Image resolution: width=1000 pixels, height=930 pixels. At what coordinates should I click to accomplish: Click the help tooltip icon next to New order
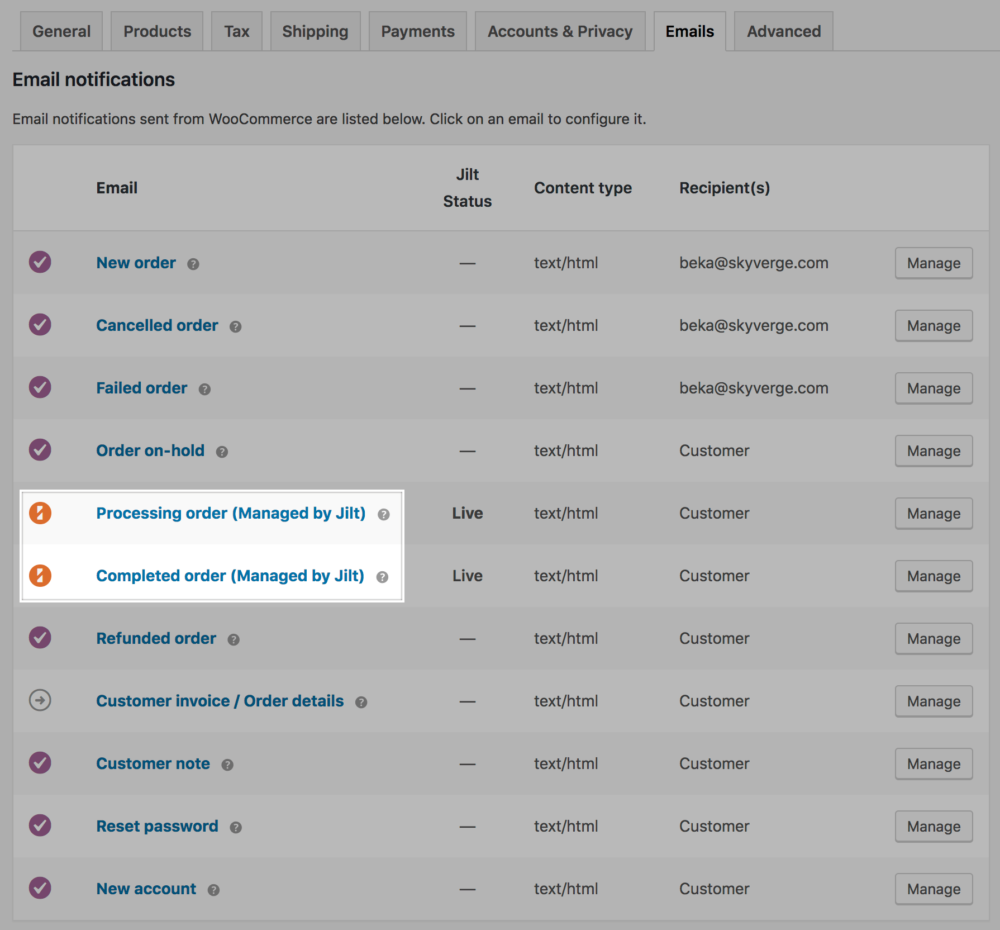tap(193, 264)
